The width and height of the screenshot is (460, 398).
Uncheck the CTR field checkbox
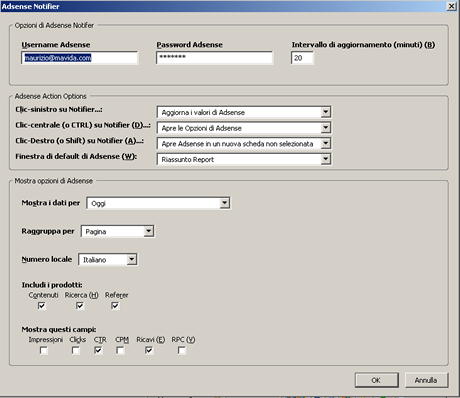tap(98, 350)
